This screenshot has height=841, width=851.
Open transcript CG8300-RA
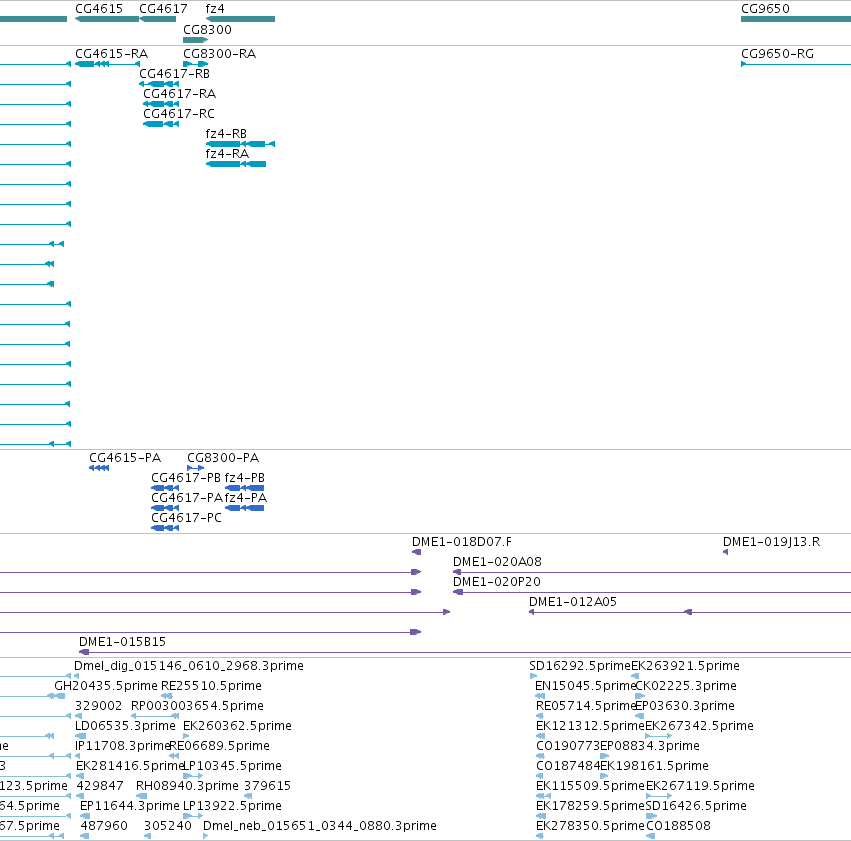point(219,54)
